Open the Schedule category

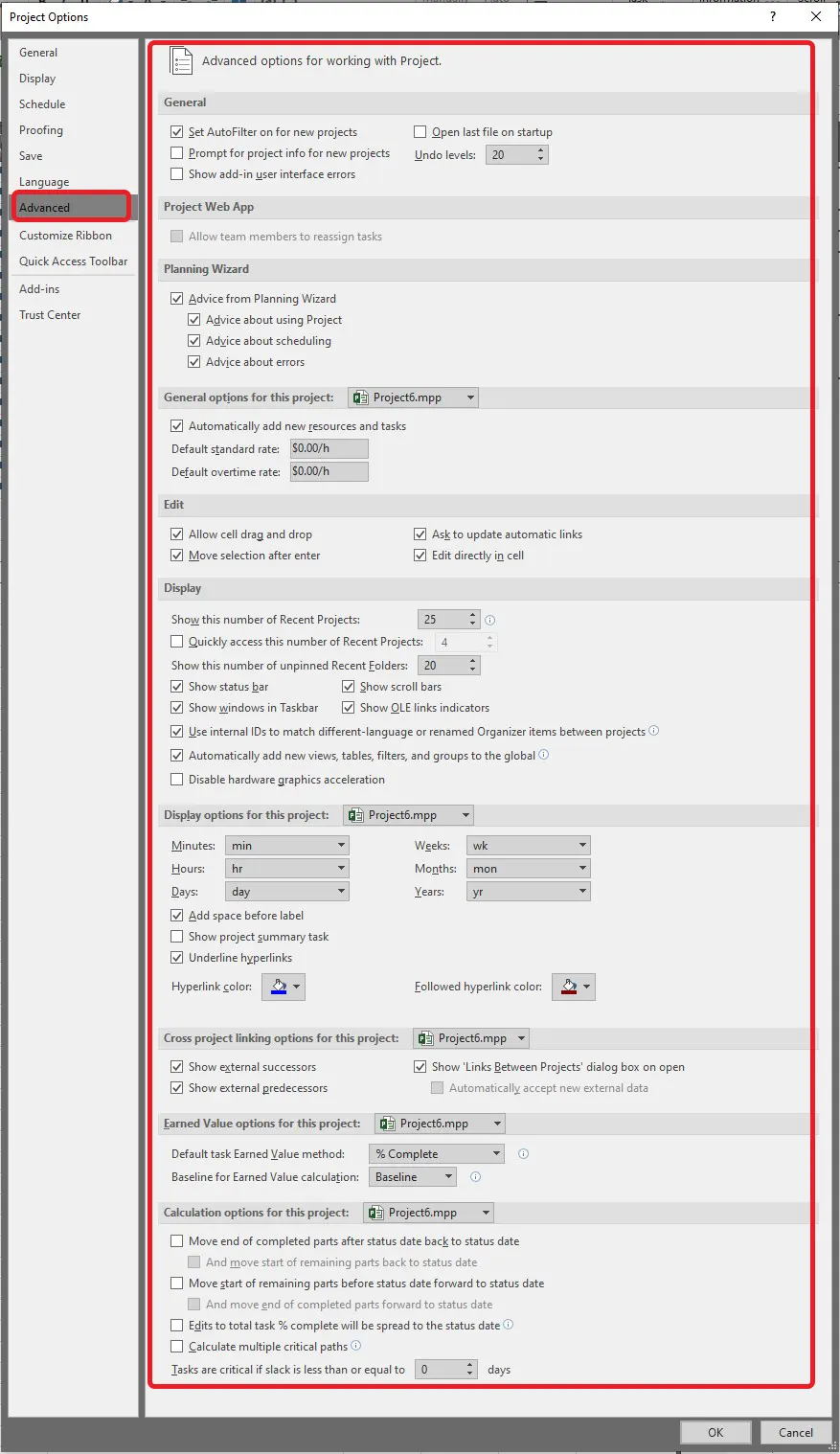click(x=73, y=104)
